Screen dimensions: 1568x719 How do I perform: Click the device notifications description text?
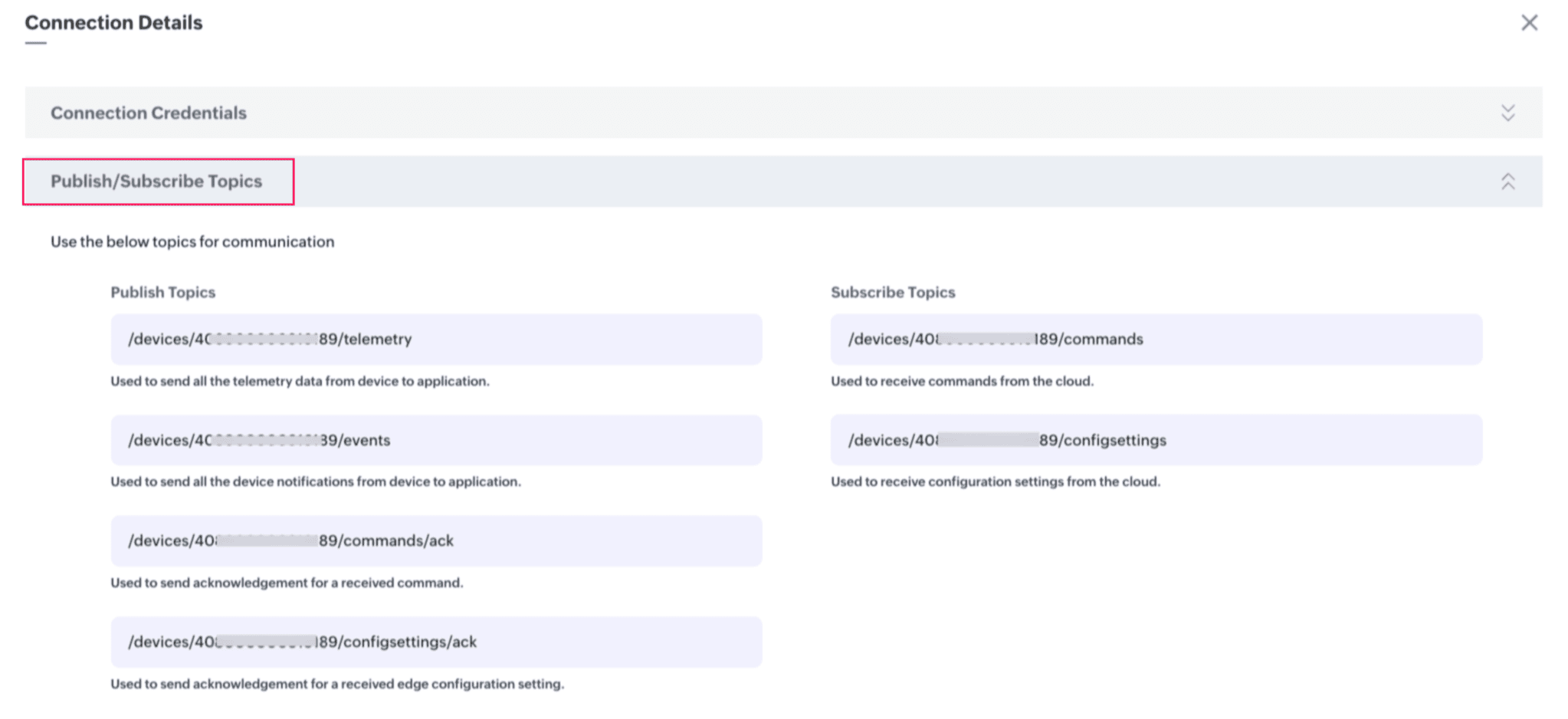(315, 481)
